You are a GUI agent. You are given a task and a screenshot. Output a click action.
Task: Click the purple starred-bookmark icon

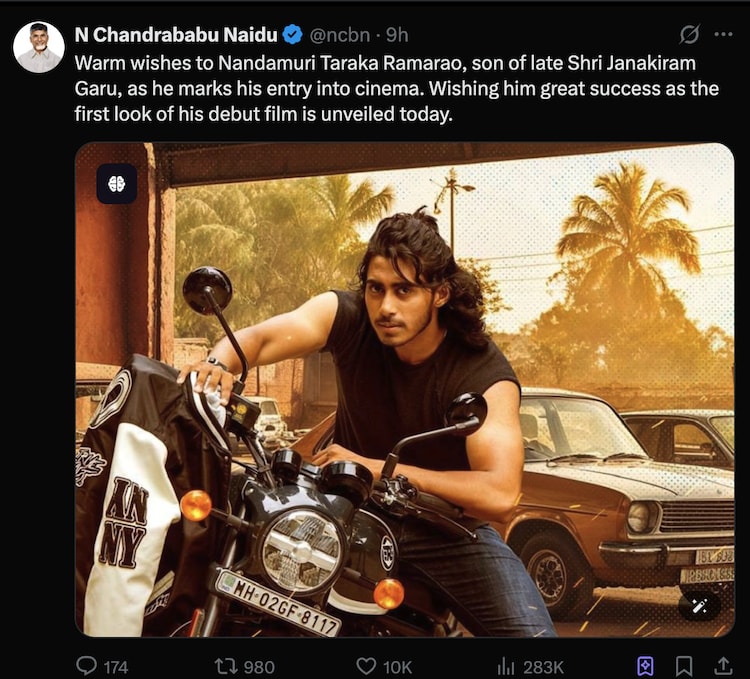tap(646, 665)
